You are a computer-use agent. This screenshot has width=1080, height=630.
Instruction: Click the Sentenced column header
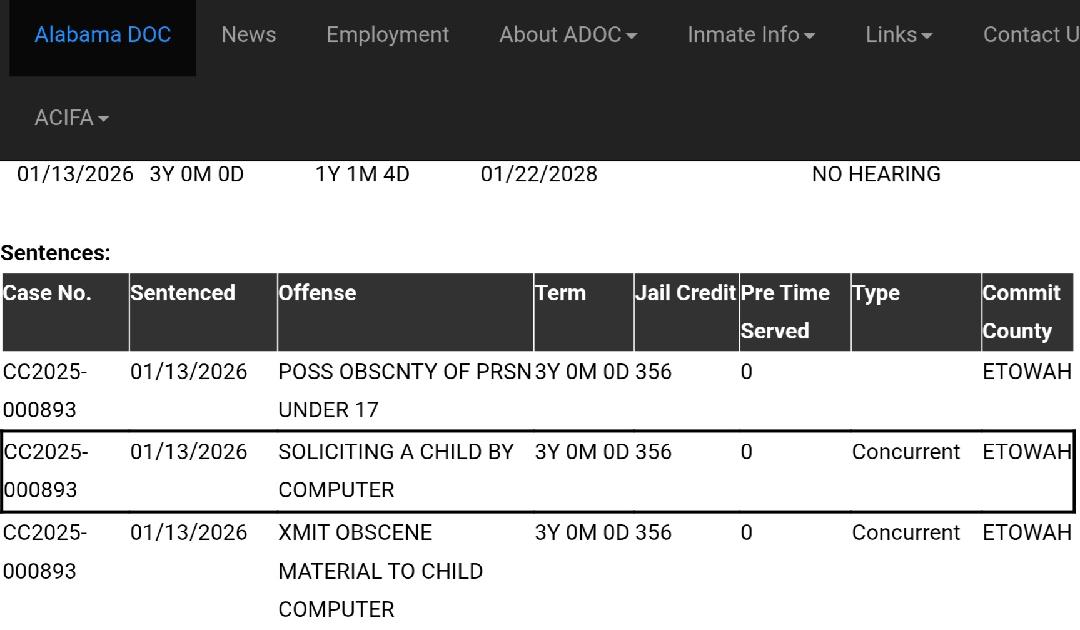[x=183, y=293]
